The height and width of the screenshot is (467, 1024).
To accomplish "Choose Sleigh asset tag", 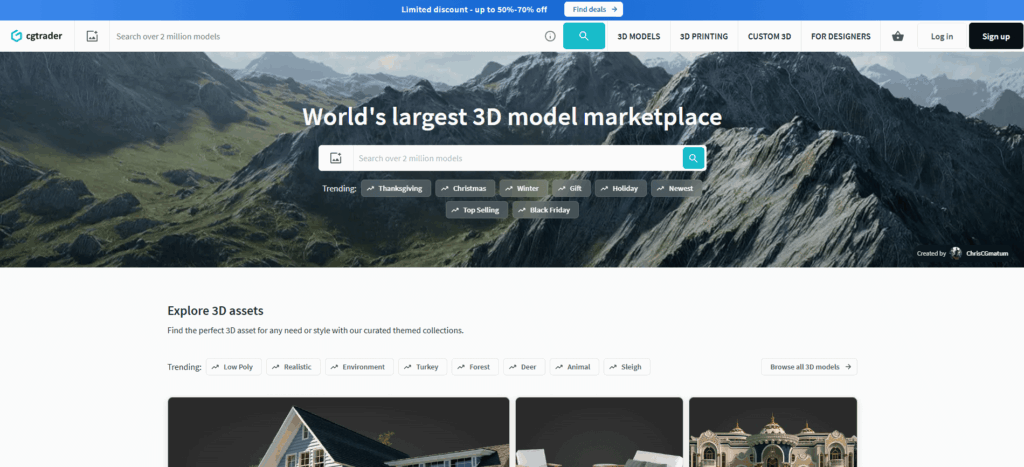I will pyautogui.click(x=627, y=367).
